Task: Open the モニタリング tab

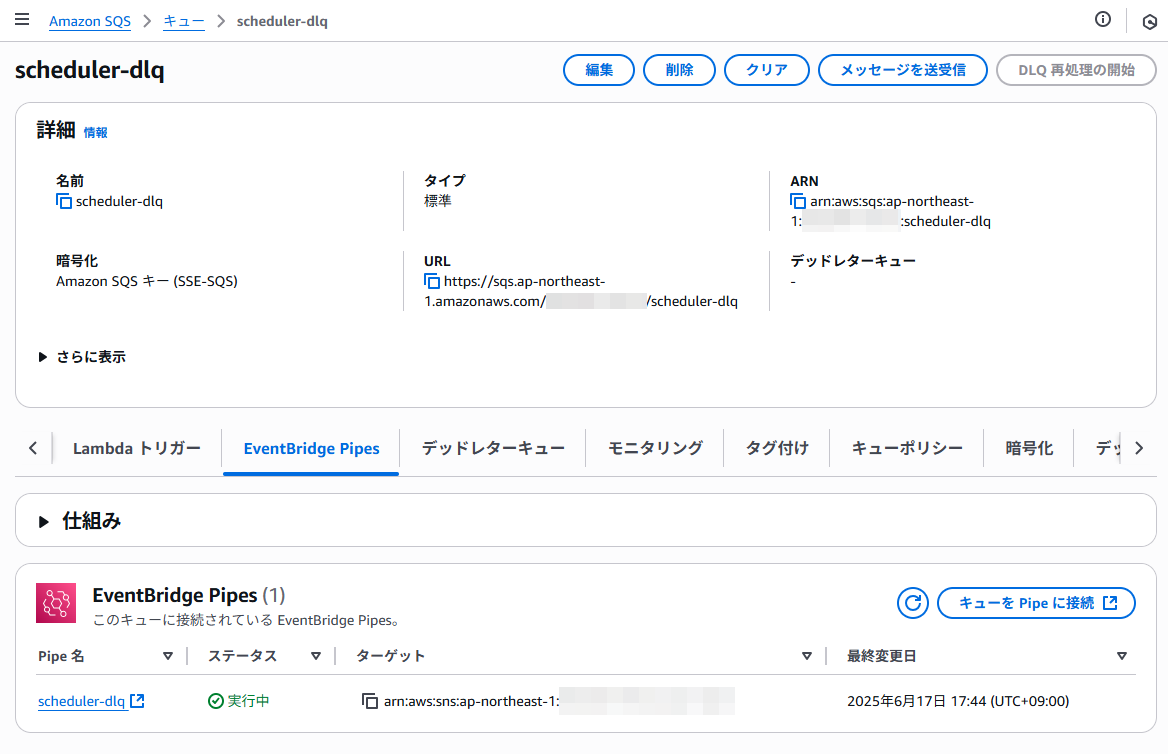Action: coord(655,449)
